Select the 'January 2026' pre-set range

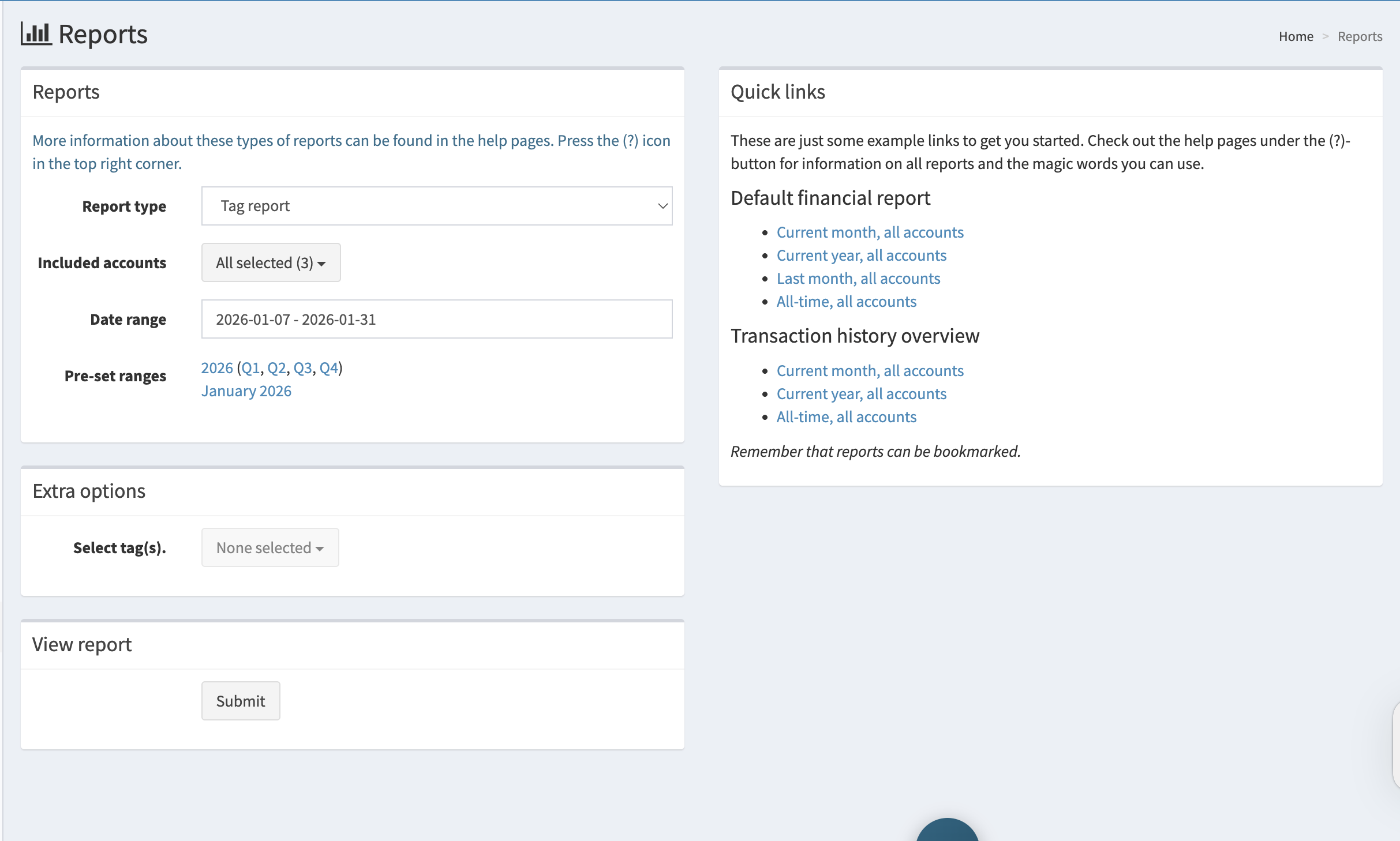246,391
